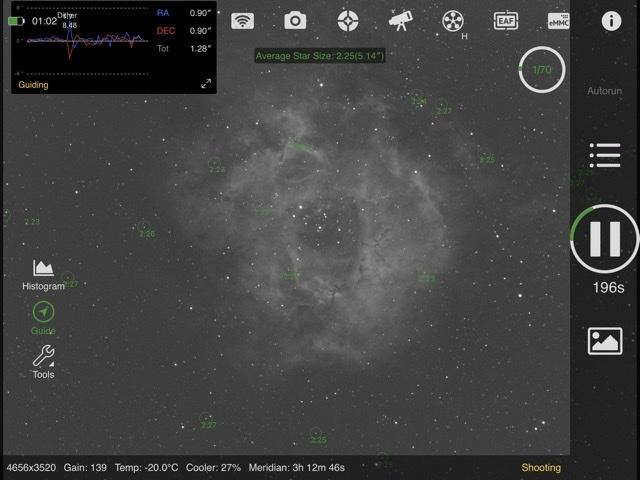Toggle the Guide panel
The image size is (640, 480).
[x=43, y=318]
